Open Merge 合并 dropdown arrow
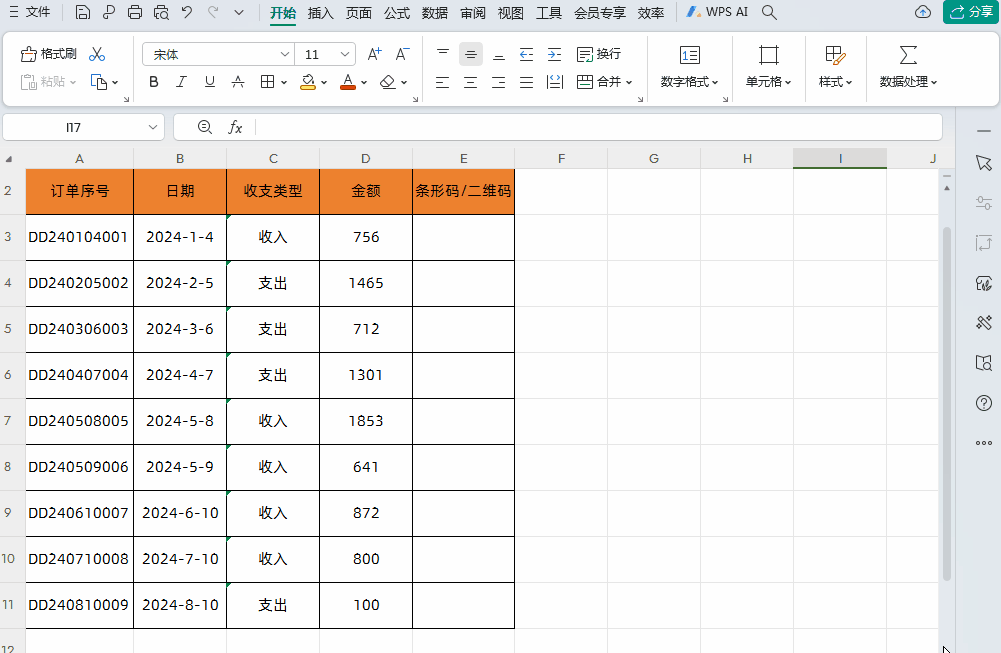Viewport: 1001px width, 653px height. click(629, 82)
